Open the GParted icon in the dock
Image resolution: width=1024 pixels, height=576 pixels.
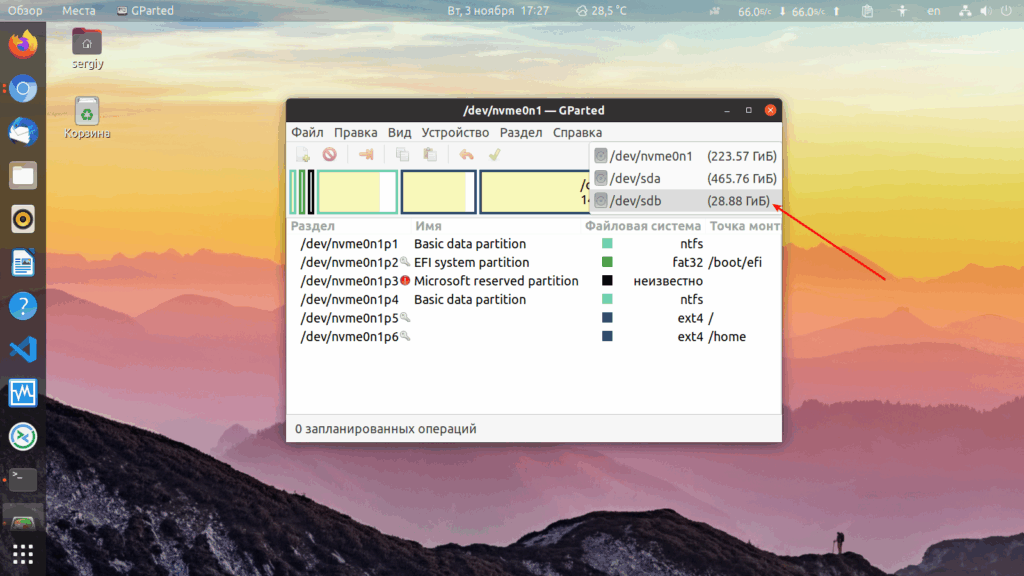tap(23, 520)
